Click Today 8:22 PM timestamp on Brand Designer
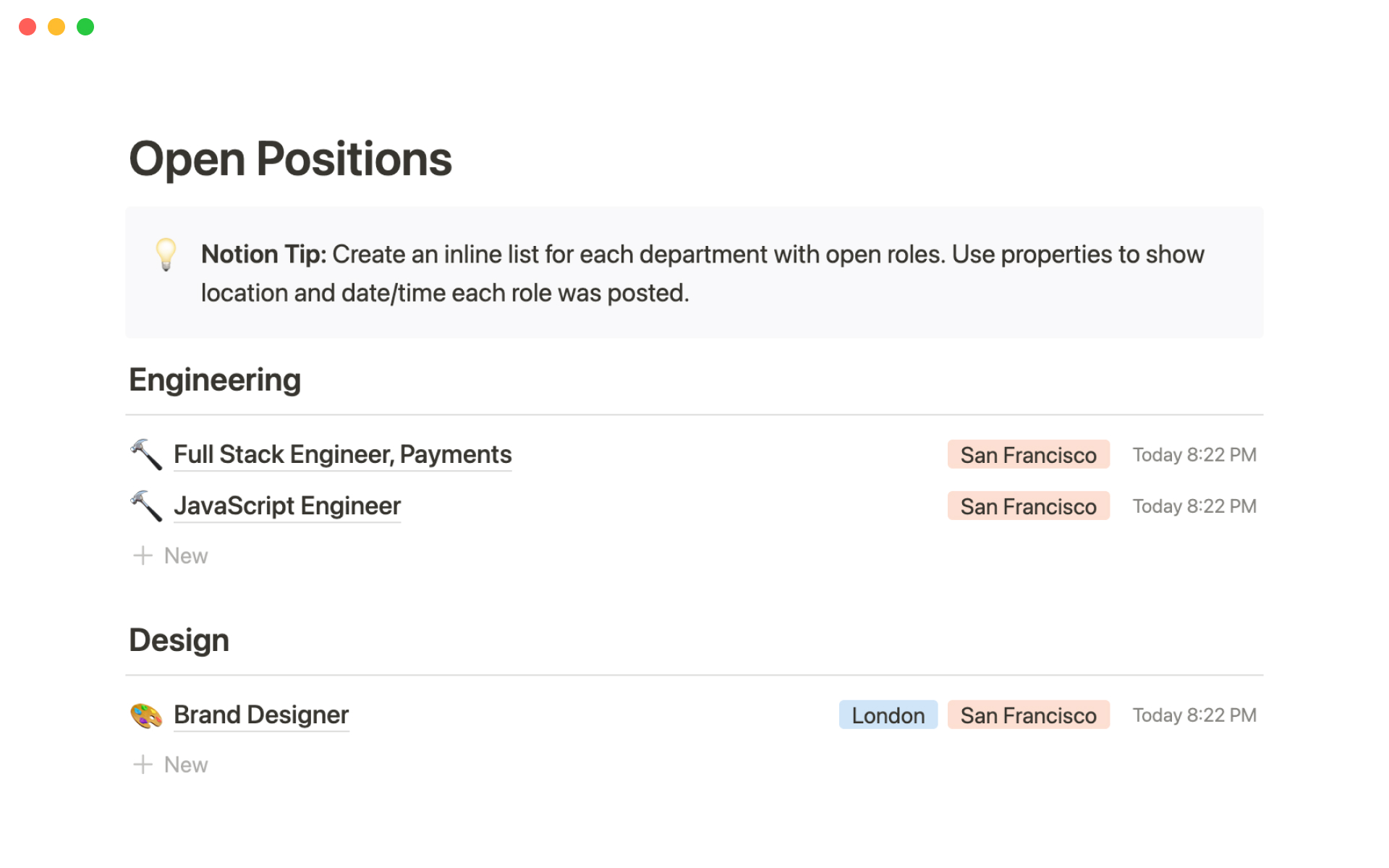Screen dimensions: 1389x868 [x=1194, y=715]
